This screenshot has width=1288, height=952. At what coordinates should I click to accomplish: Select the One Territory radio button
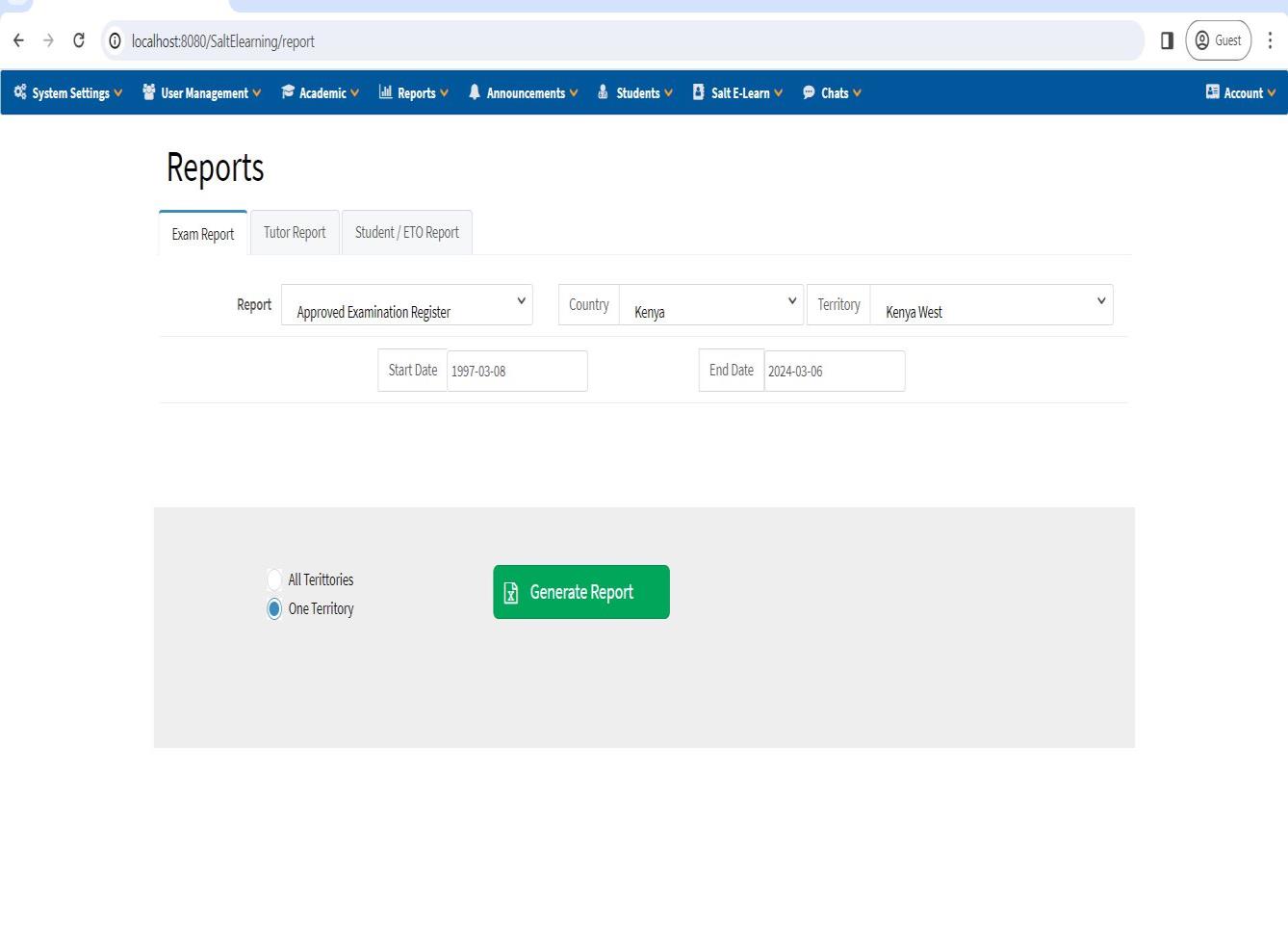pos(274,608)
